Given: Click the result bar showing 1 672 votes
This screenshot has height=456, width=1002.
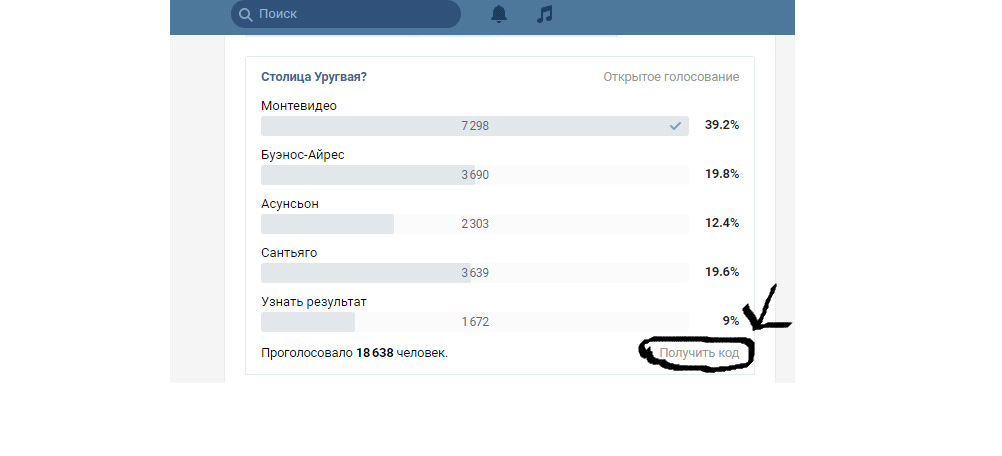Looking at the screenshot, I should click(474, 322).
